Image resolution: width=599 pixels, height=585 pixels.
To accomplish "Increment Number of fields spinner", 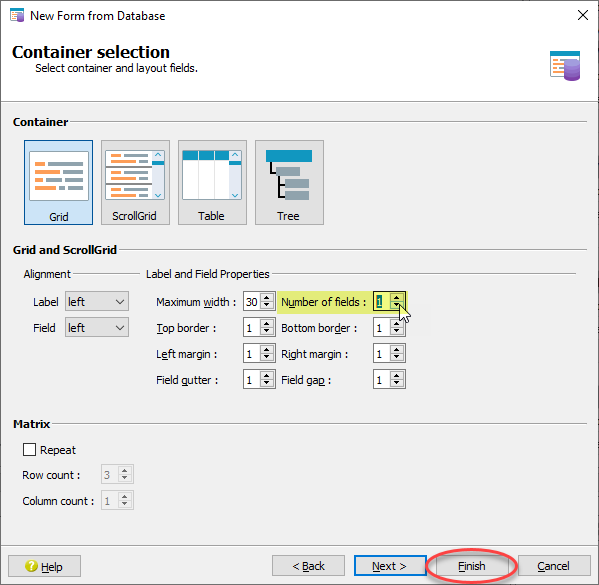I will (397, 298).
